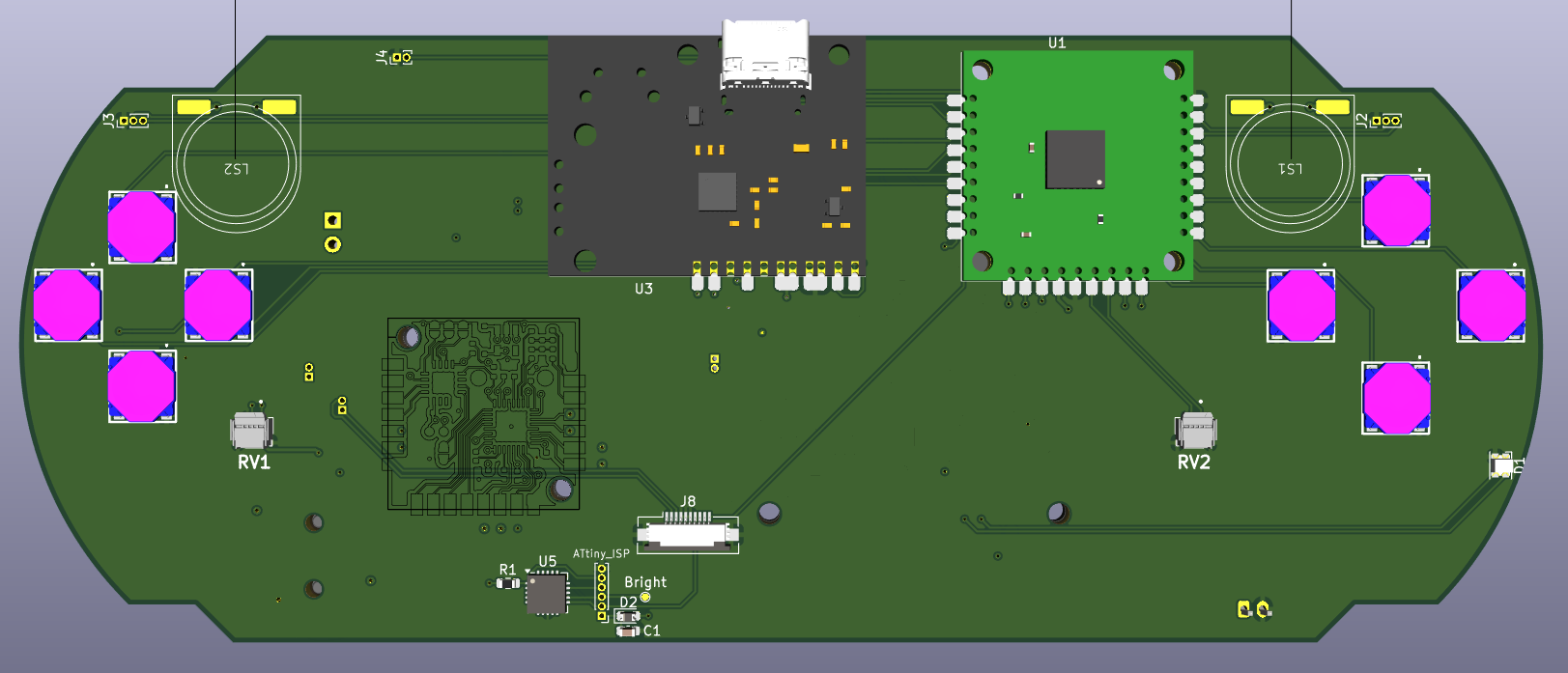
Task: Select two-pin yellow header right of LS2 speaker
Action: [332, 233]
